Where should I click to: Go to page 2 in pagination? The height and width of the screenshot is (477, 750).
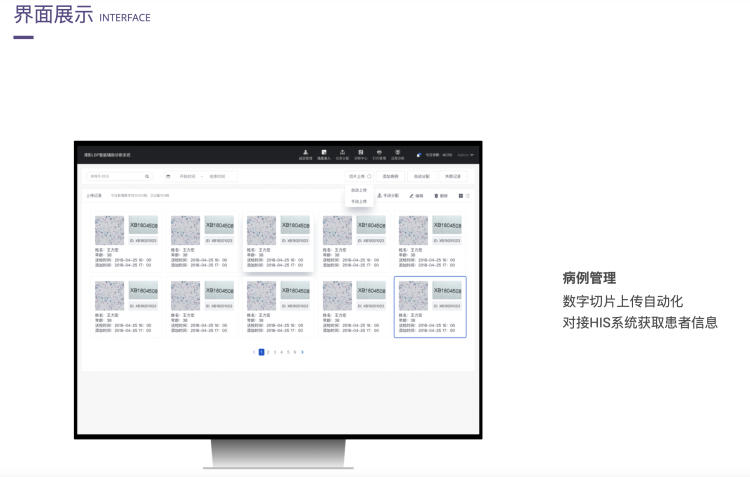click(x=268, y=352)
